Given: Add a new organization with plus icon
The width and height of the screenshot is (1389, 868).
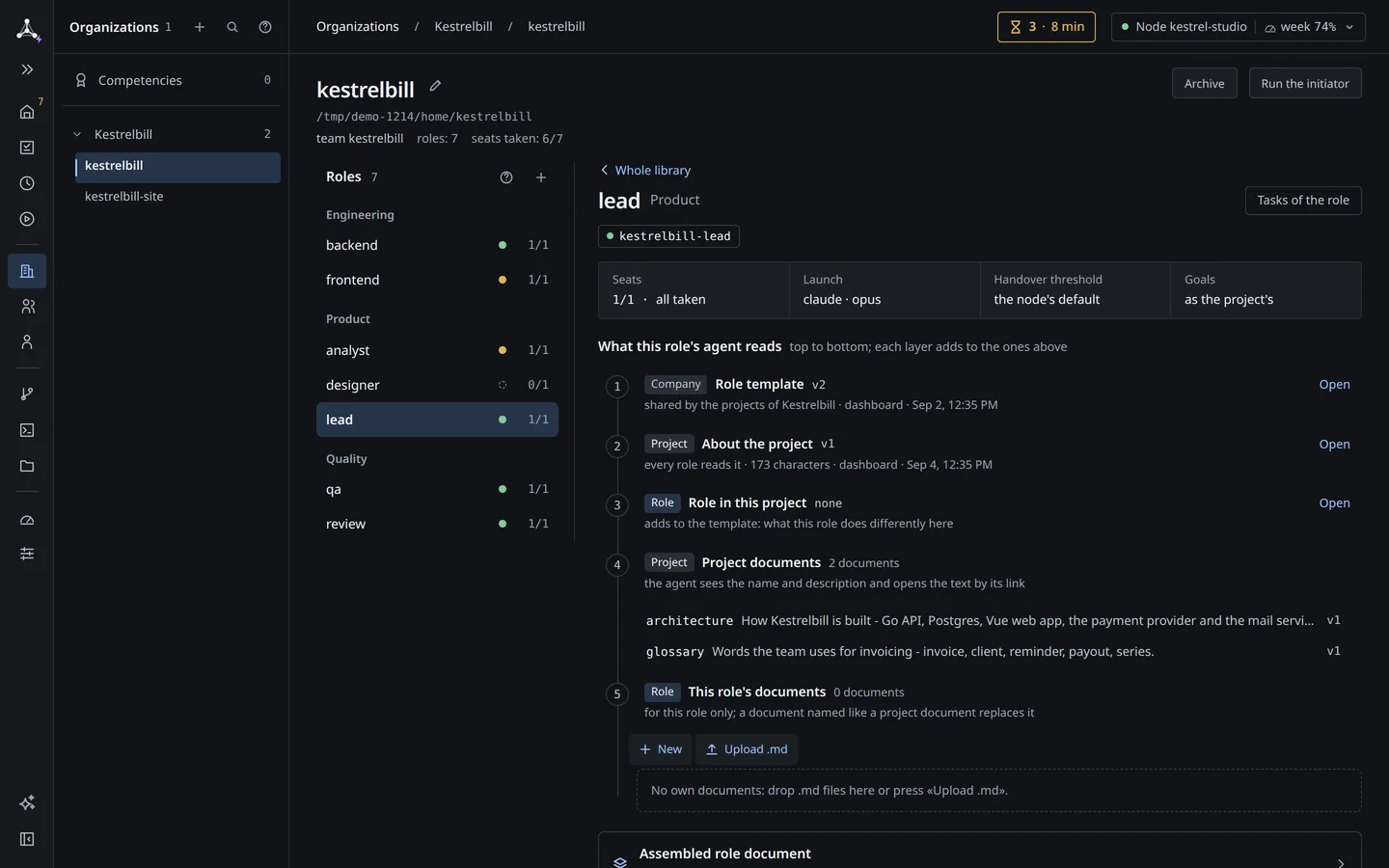Looking at the screenshot, I should pyautogui.click(x=200, y=27).
